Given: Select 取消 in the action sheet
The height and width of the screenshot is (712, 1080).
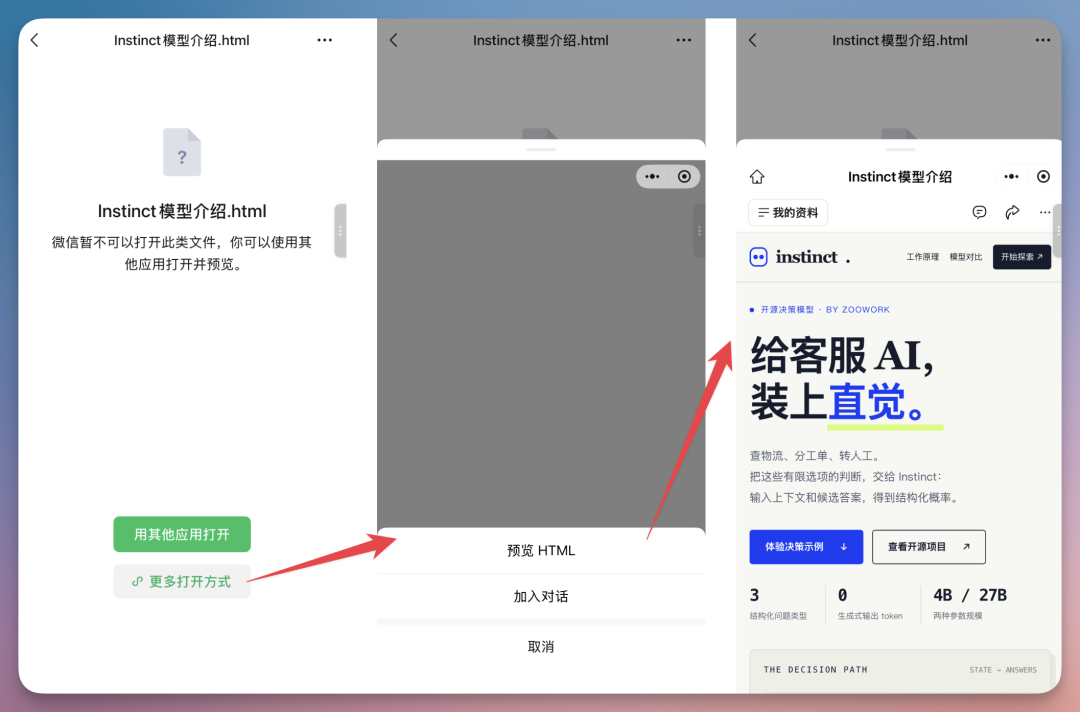Looking at the screenshot, I should tap(541, 647).
